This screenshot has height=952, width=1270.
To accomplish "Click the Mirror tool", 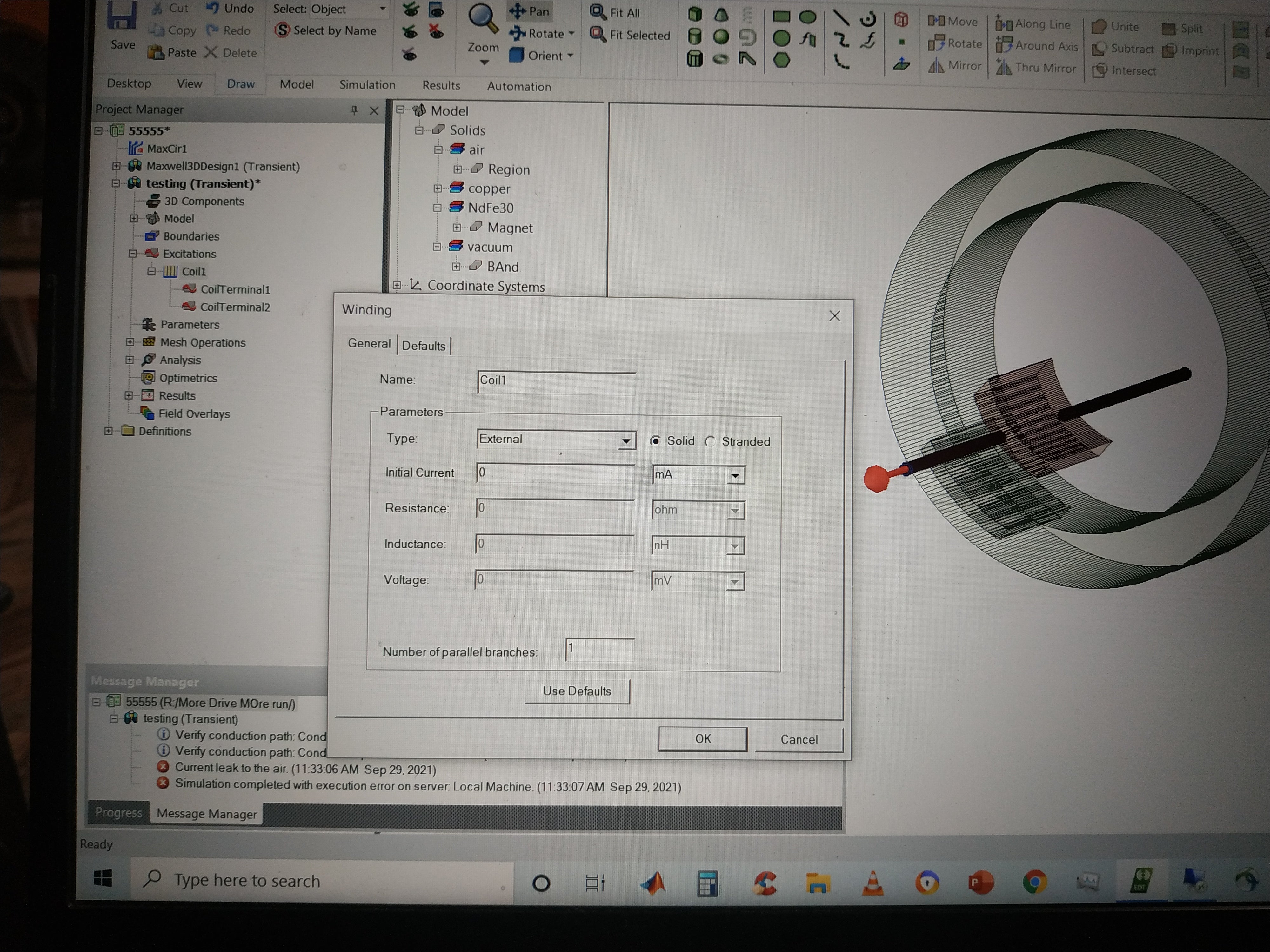I will [955, 66].
